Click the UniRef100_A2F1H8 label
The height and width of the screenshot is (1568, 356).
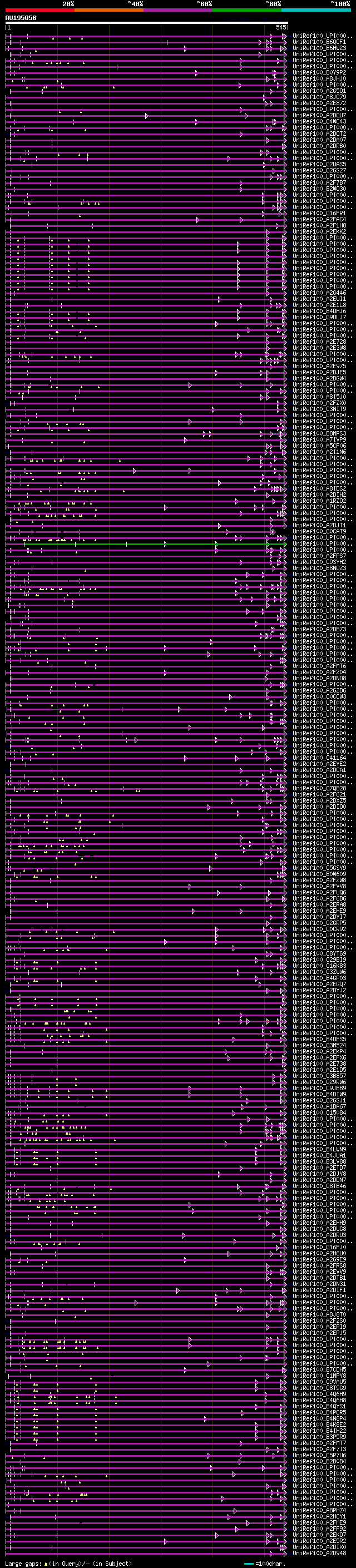[319, 226]
